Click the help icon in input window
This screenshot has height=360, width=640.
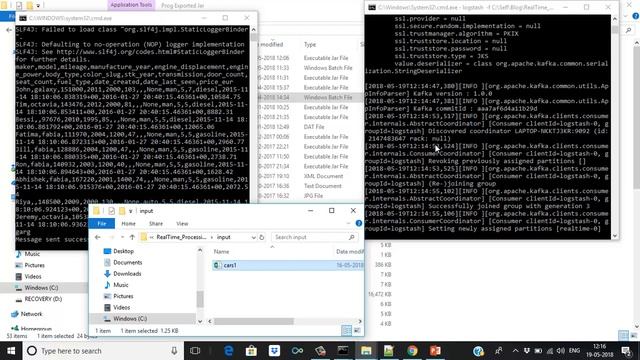point(358,223)
